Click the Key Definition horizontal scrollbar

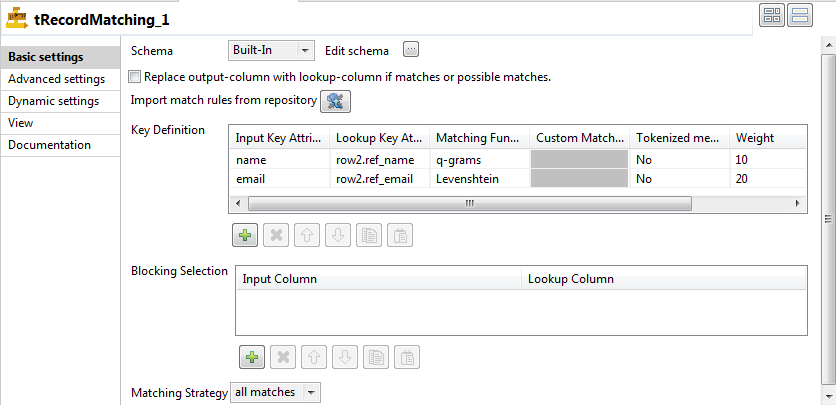coord(469,203)
